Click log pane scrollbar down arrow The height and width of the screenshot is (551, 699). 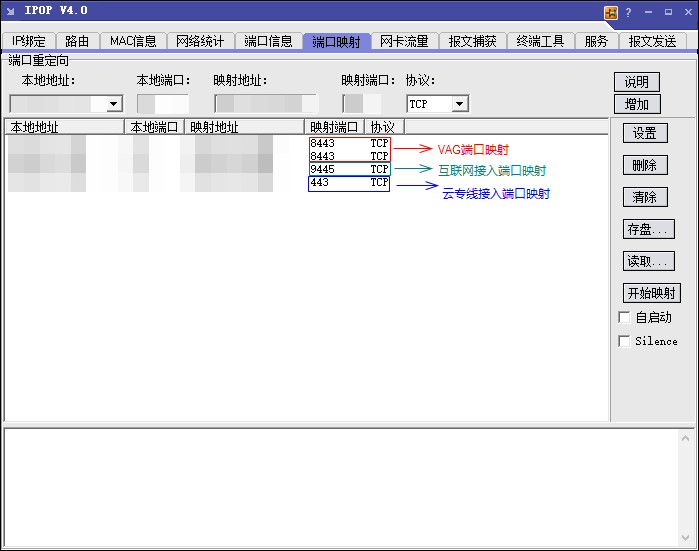[686, 538]
